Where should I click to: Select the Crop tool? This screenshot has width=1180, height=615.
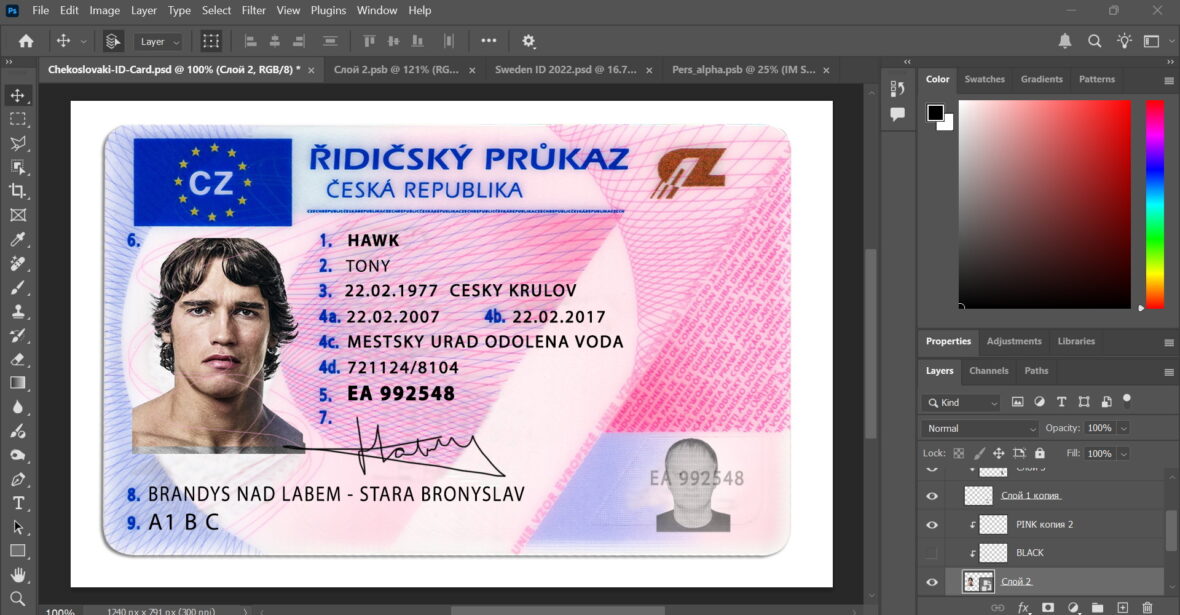(x=18, y=191)
